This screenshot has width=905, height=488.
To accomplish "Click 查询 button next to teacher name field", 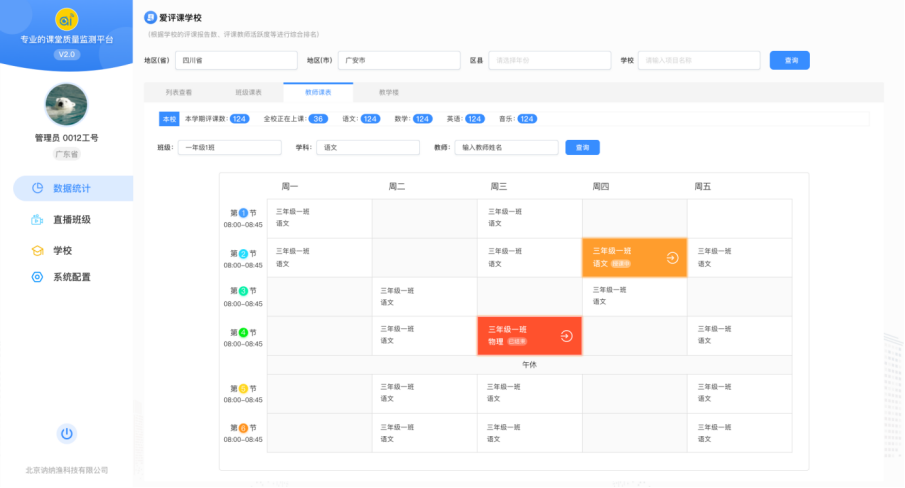I will (582, 147).
